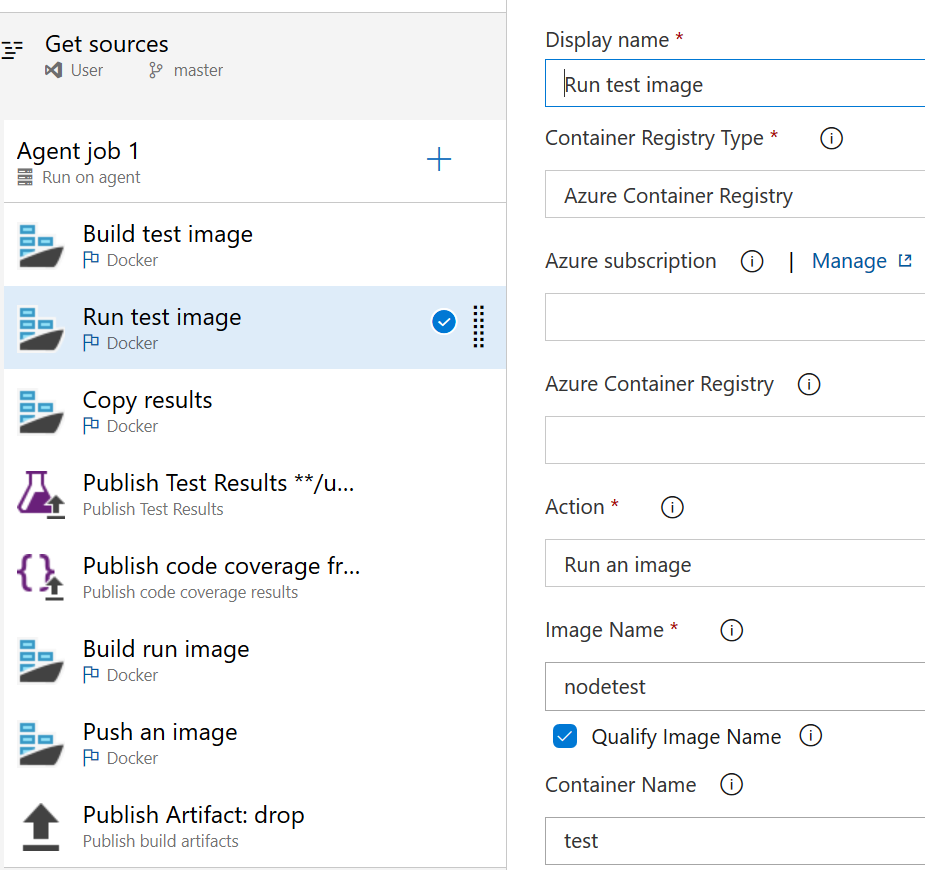925x870 pixels.
Task: Click the 'master' branch label
Action: 198,70
